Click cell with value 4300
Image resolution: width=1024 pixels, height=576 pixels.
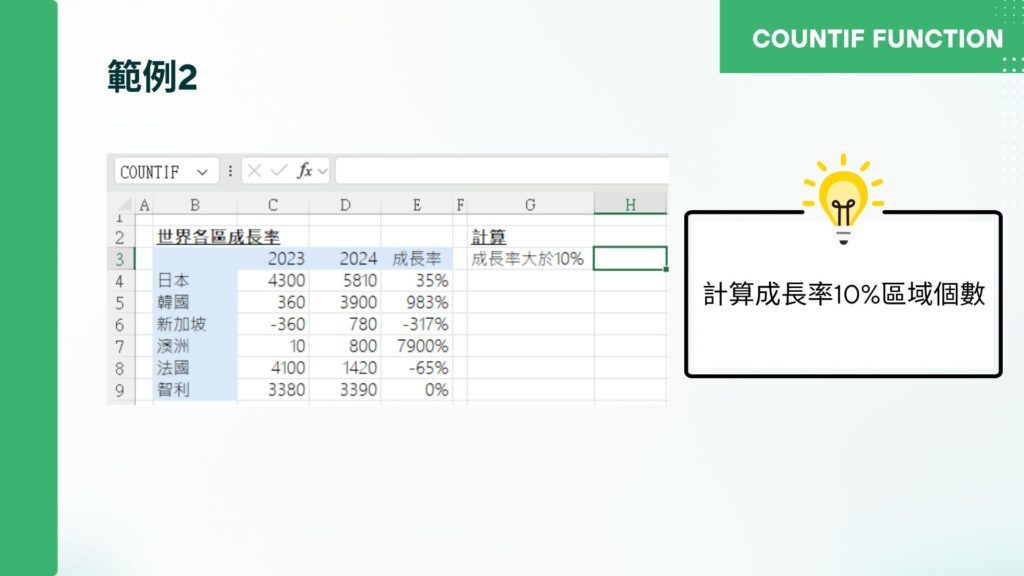273,281
